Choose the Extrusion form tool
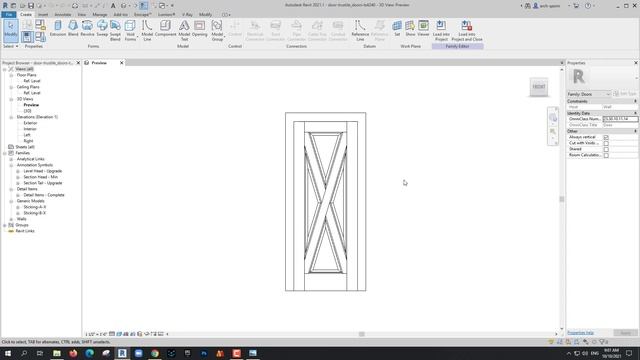The width and height of the screenshot is (640, 360). point(58,29)
